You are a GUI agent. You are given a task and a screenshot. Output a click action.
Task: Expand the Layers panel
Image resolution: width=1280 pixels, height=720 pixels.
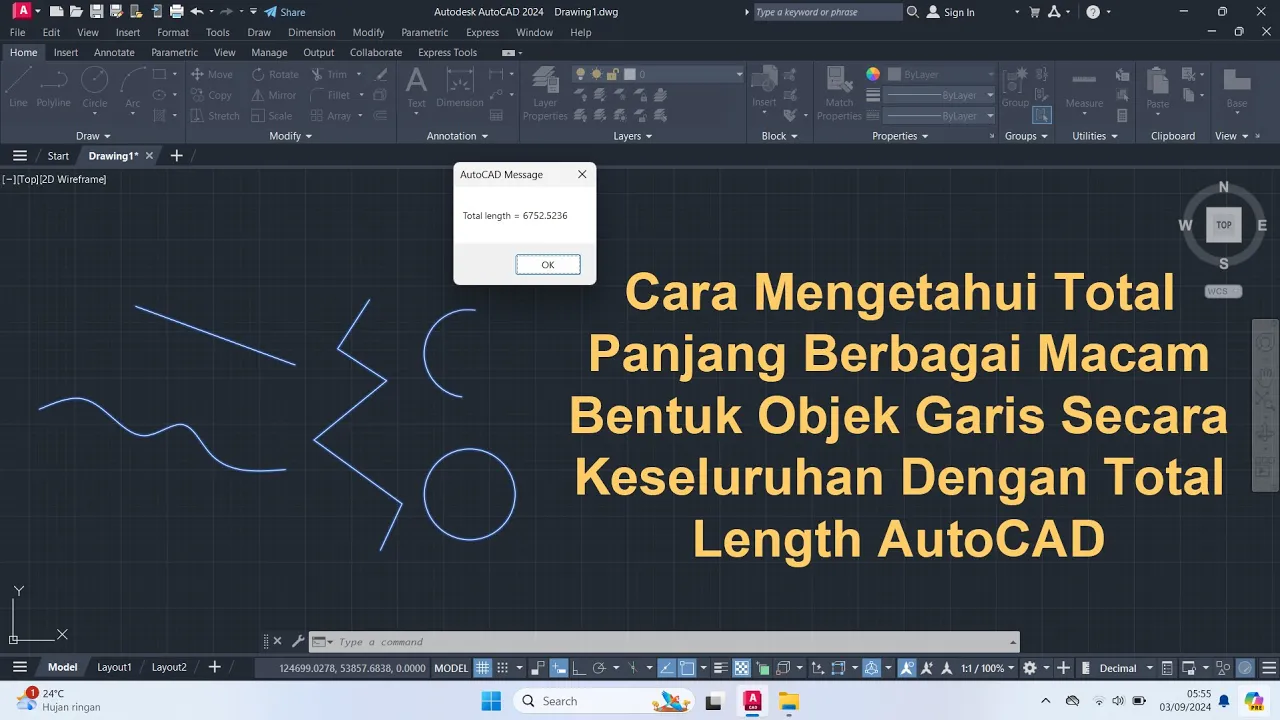tap(633, 136)
